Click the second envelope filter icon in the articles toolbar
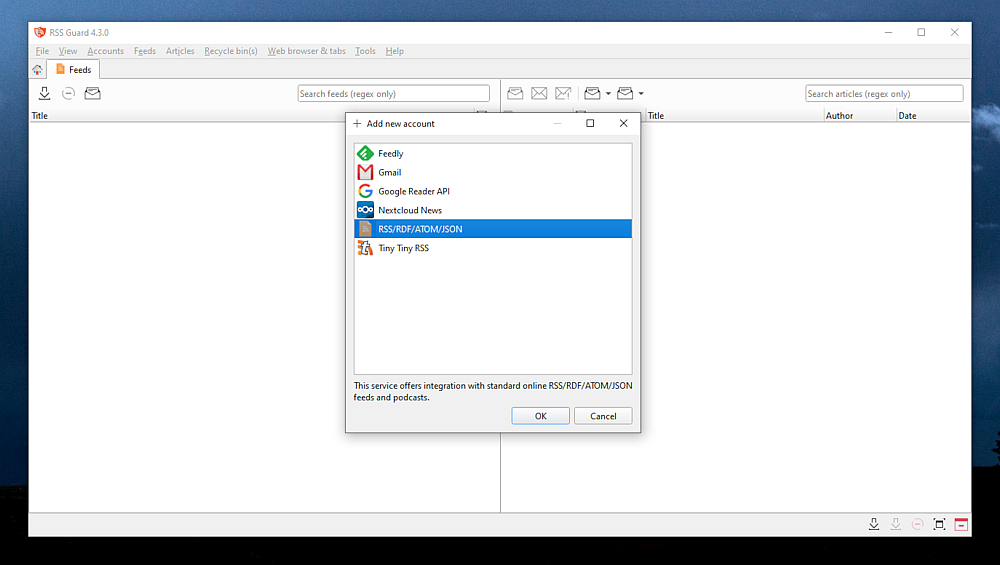This screenshot has width=1000, height=565. (x=625, y=94)
